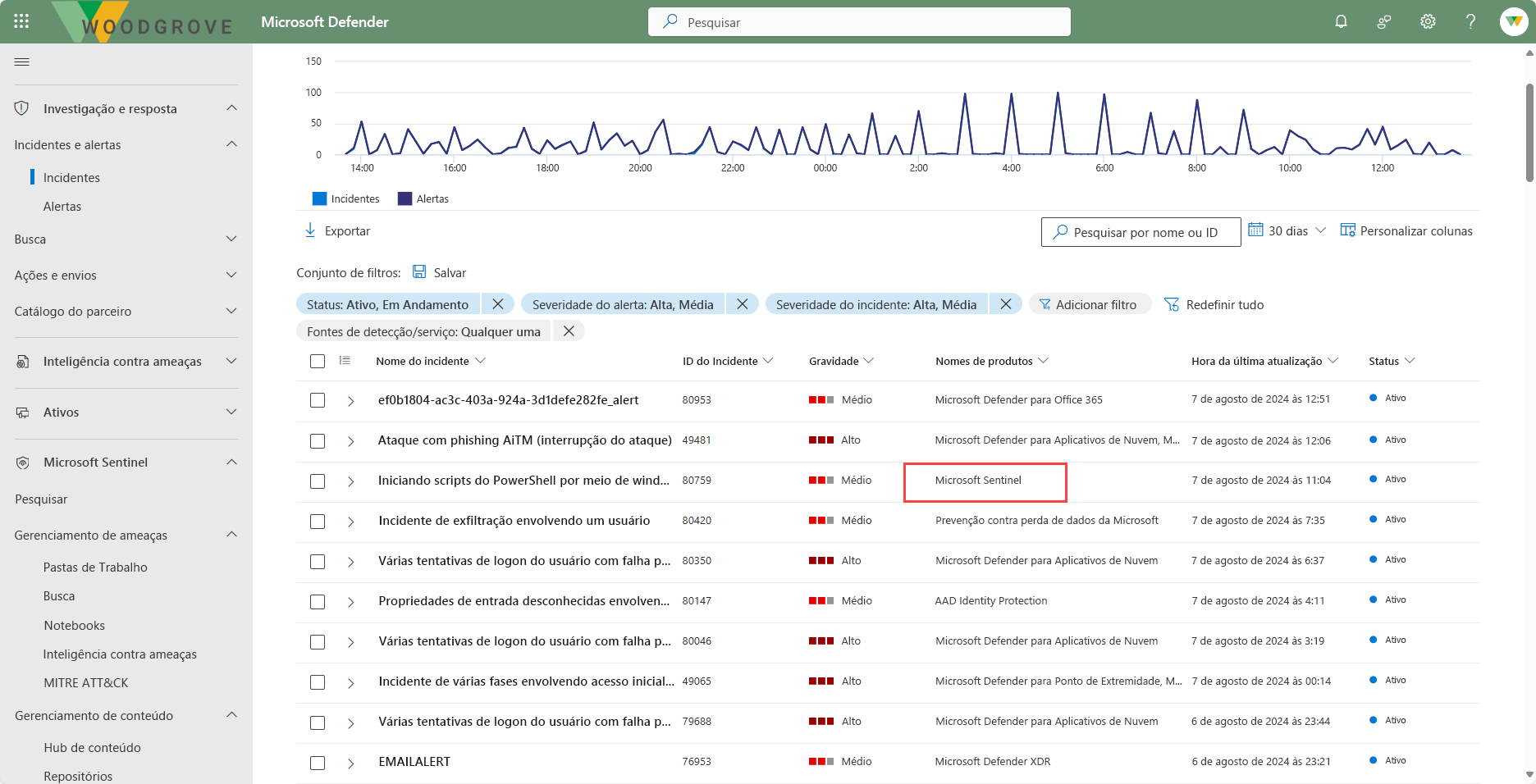This screenshot has width=1536, height=784.
Task: Expand the EMAILALERT row chevron
Action: pos(350,763)
